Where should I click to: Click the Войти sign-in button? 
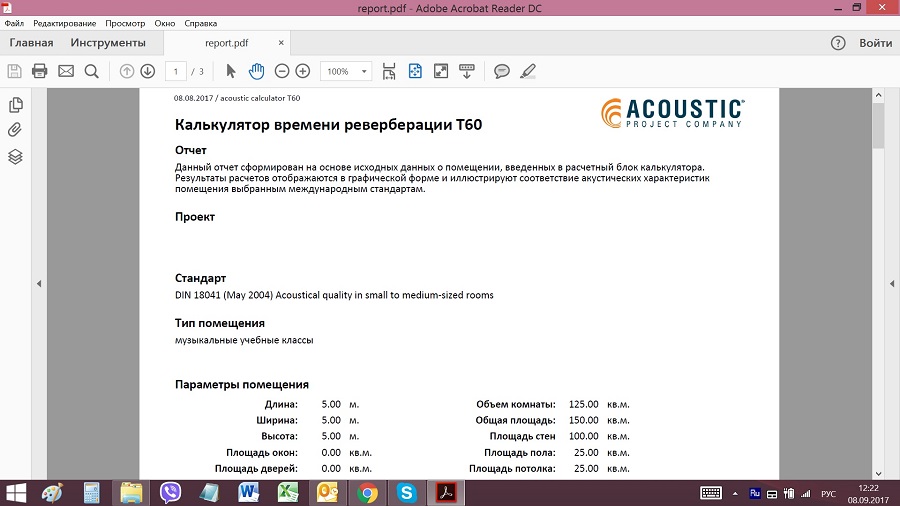(875, 43)
